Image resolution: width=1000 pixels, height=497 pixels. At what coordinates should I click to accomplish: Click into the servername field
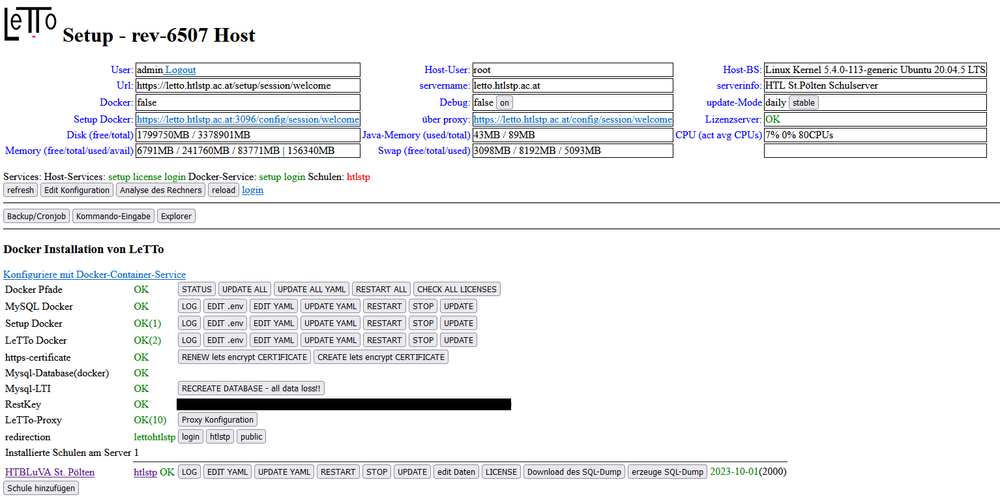(x=572, y=86)
